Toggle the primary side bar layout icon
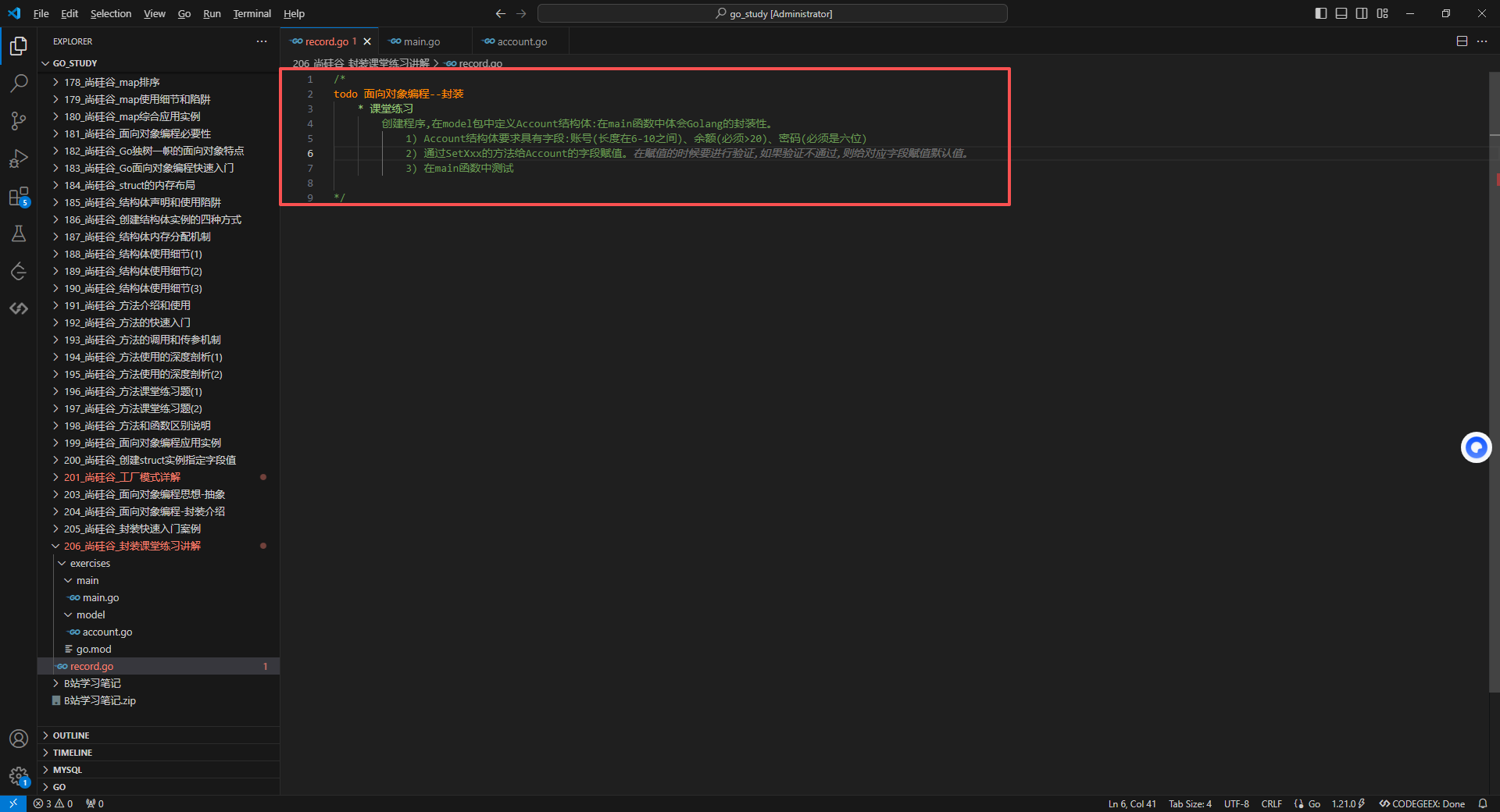The width and height of the screenshot is (1500, 812). 1321,13
